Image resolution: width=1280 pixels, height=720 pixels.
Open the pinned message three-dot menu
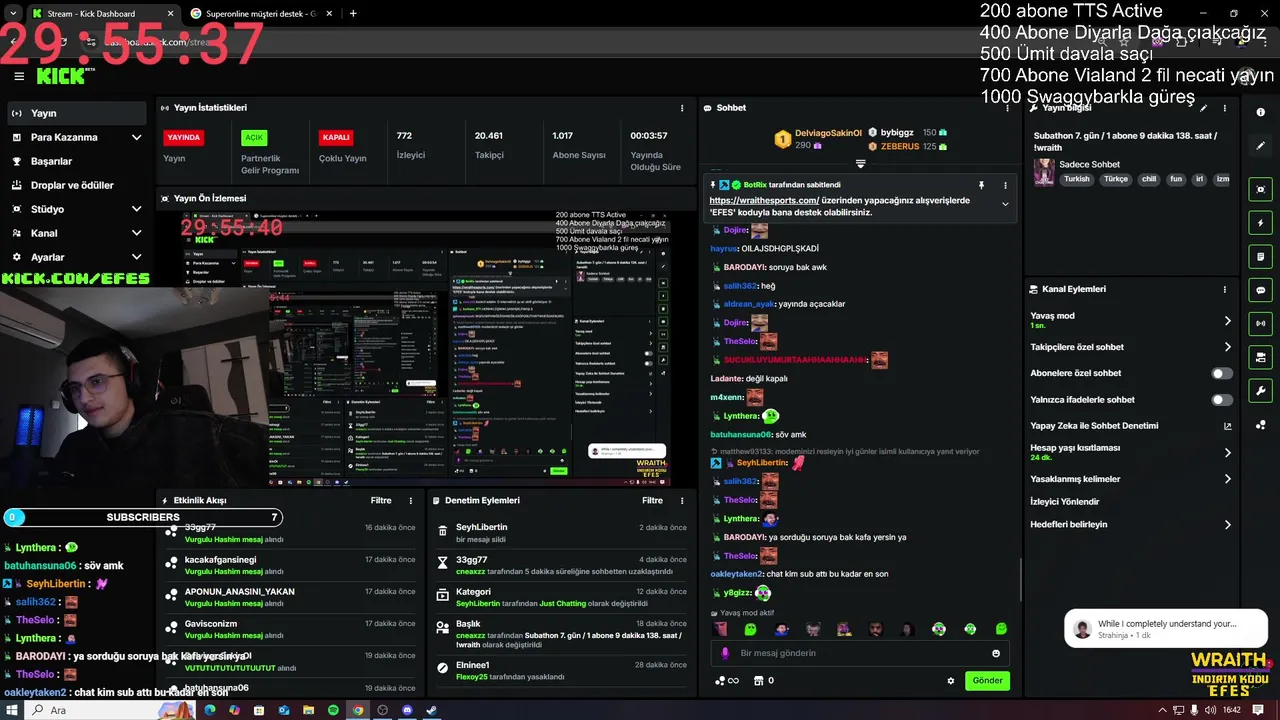1005,185
